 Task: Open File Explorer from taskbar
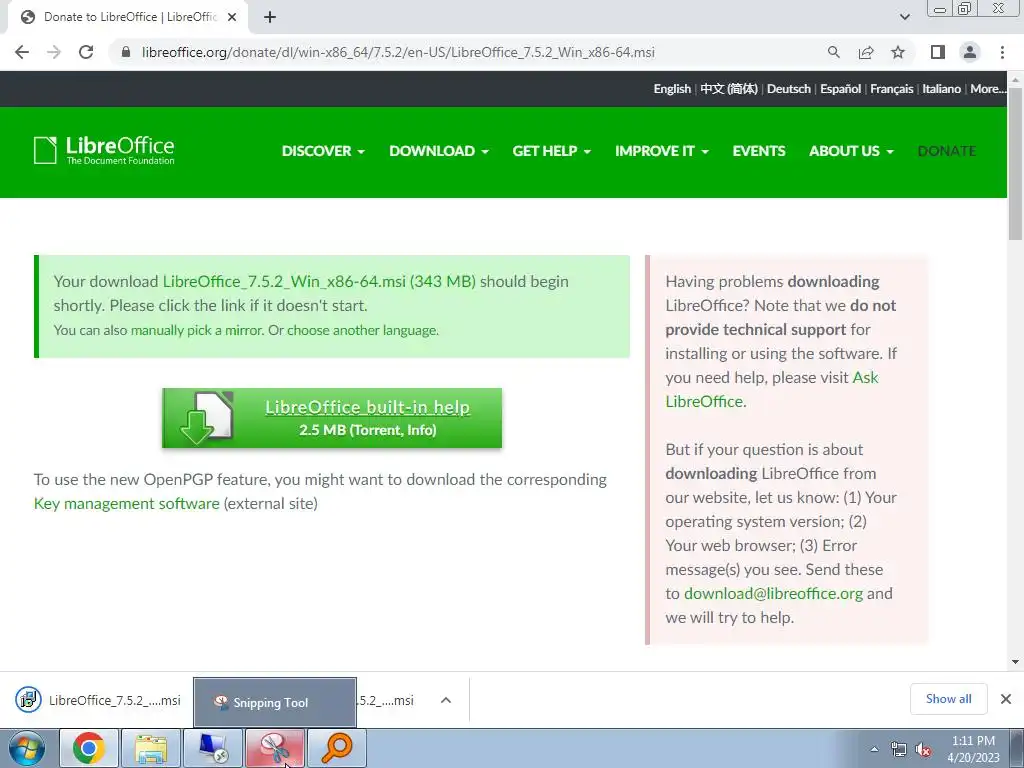tap(151, 748)
